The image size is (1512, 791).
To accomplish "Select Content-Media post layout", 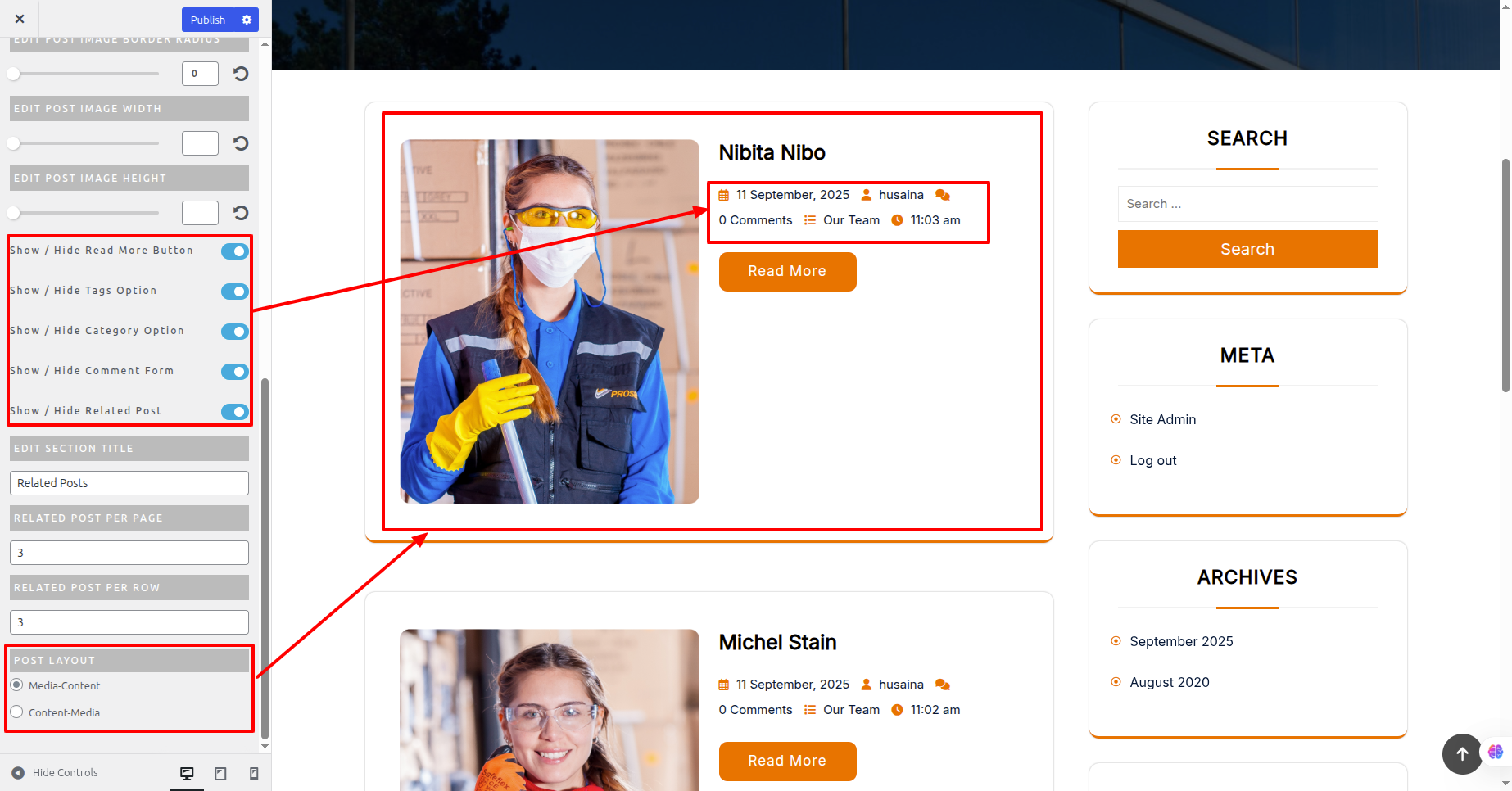I will (x=16, y=712).
